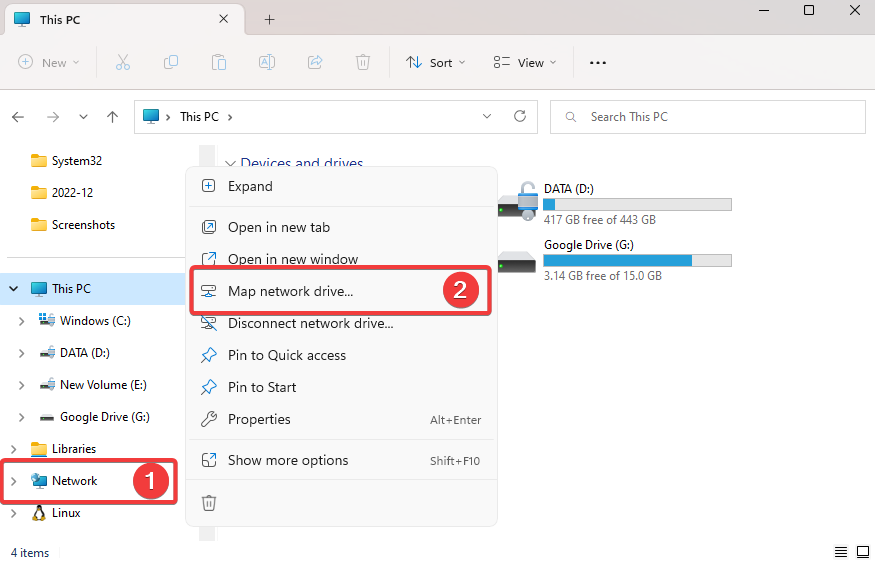This screenshot has width=875, height=562.
Task: Open the New item button
Action: pyautogui.click(x=46, y=62)
